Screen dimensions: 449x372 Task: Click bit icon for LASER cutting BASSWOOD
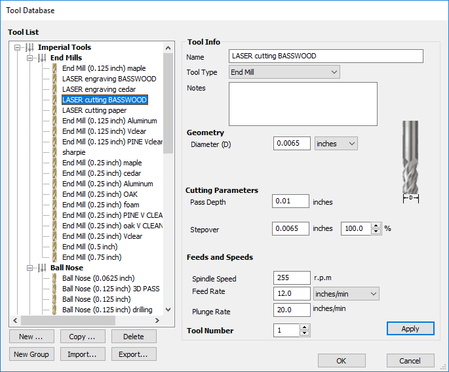click(x=54, y=100)
